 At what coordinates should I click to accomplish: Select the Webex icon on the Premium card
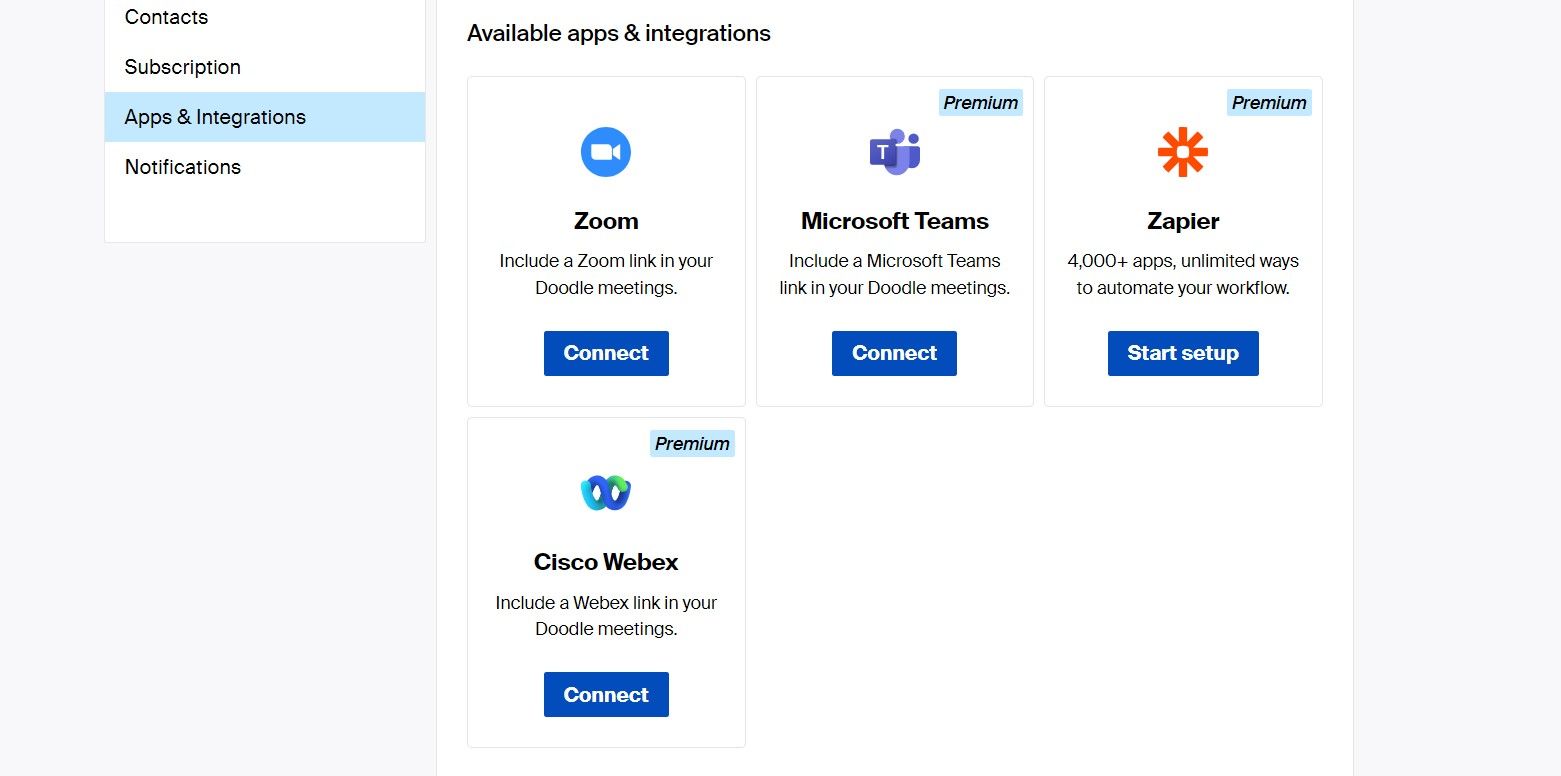(x=606, y=492)
